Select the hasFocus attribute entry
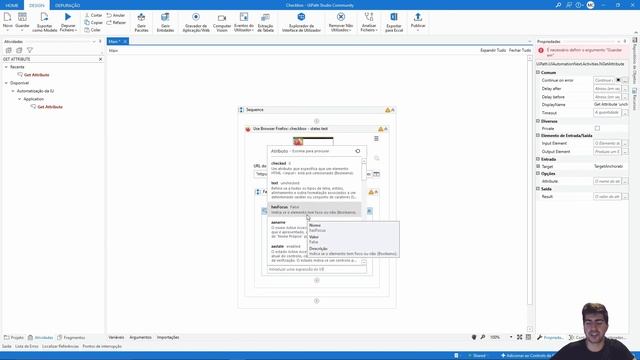Viewport: 640px width, 360px height. pyautogui.click(x=315, y=210)
